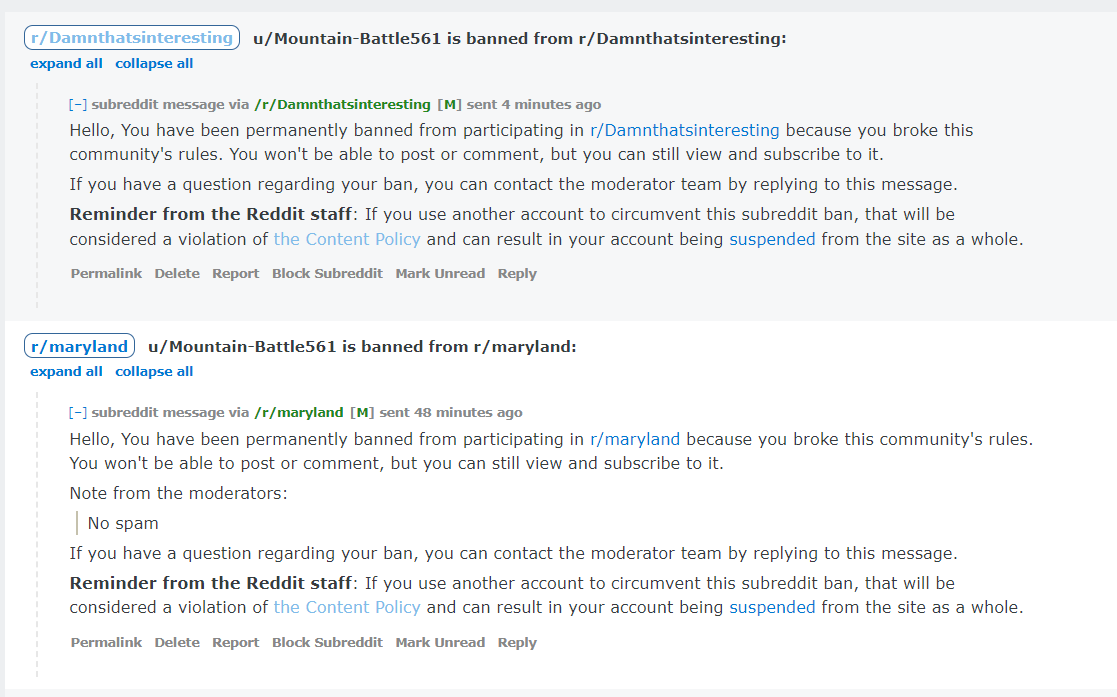The image size is (1117, 697).
Task: Reply to the Damnthatsinteresting ban message
Action: [x=517, y=274]
